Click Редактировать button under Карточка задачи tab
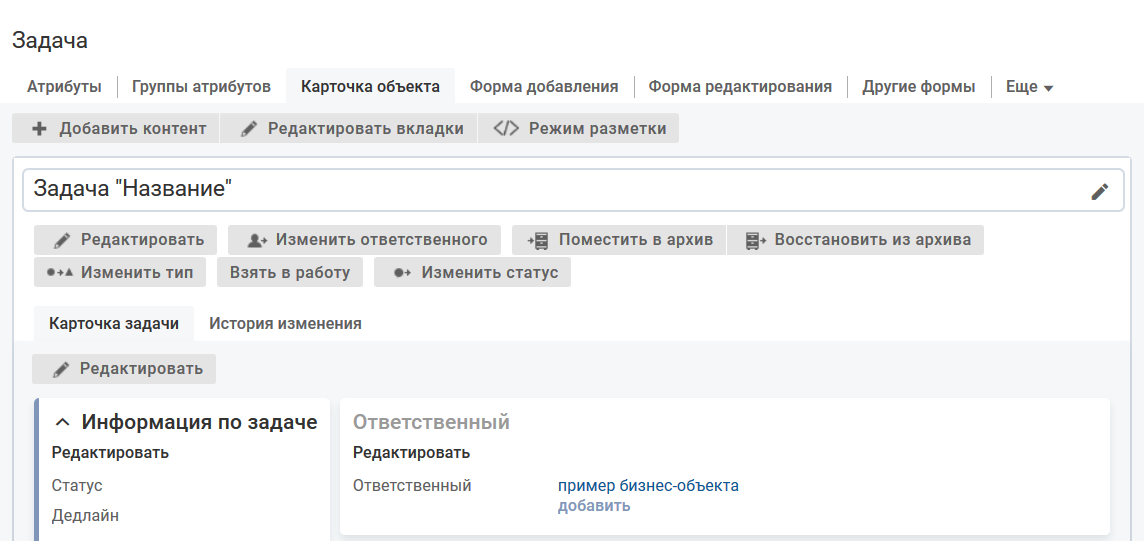The height and width of the screenshot is (541, 1144). tap(124, 369)
